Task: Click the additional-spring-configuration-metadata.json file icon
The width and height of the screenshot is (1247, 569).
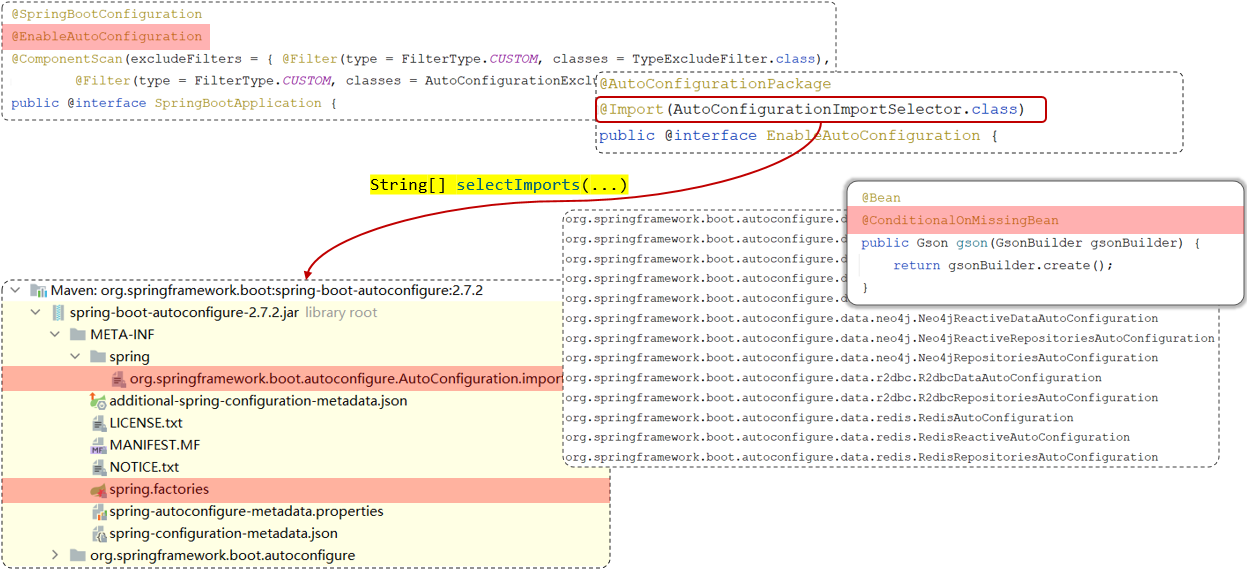Action: (98, 401)
